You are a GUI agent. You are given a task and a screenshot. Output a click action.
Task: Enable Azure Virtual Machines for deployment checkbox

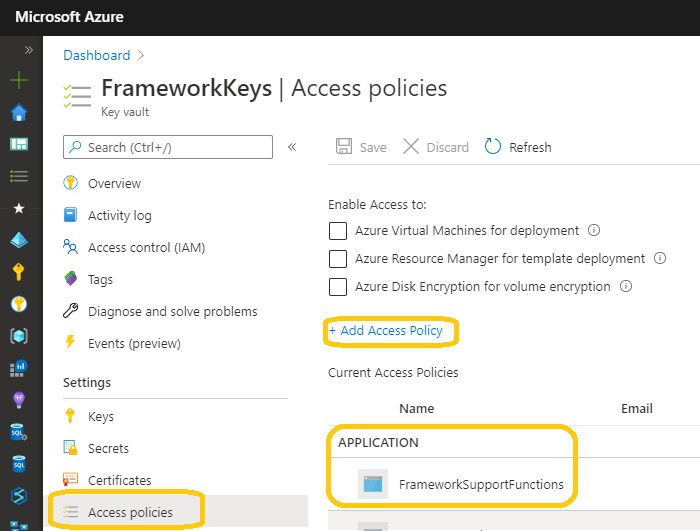[x=338, y=231]
